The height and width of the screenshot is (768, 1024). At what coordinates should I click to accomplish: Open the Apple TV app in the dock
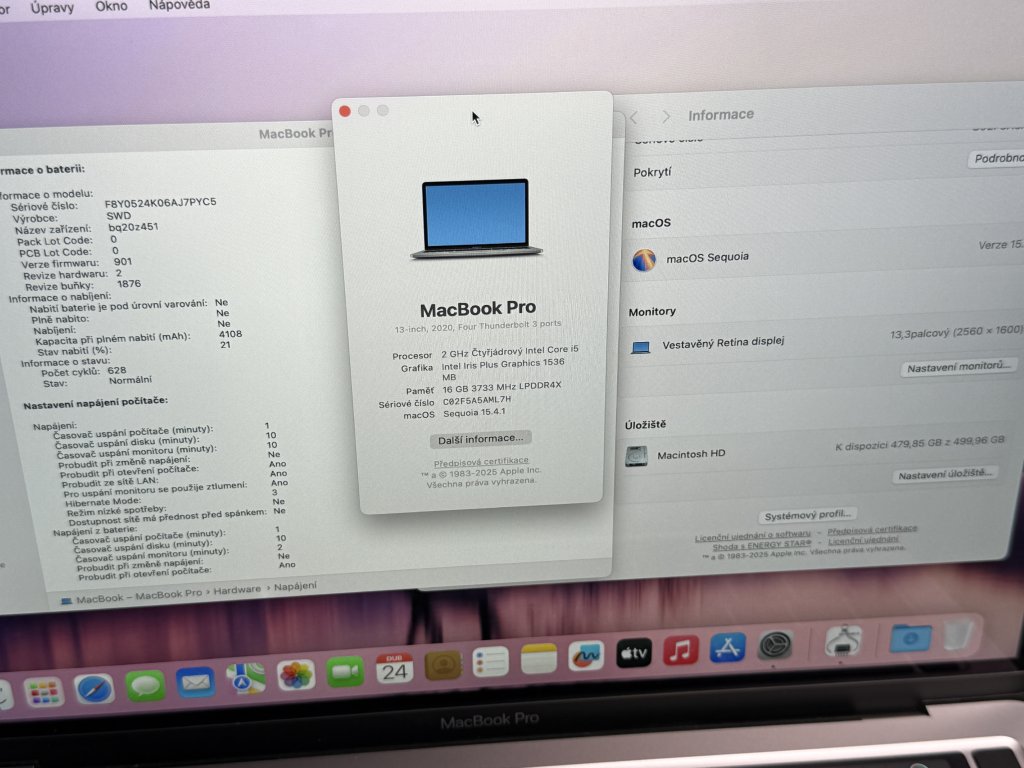pyautogui.click(x=633, y=652)
